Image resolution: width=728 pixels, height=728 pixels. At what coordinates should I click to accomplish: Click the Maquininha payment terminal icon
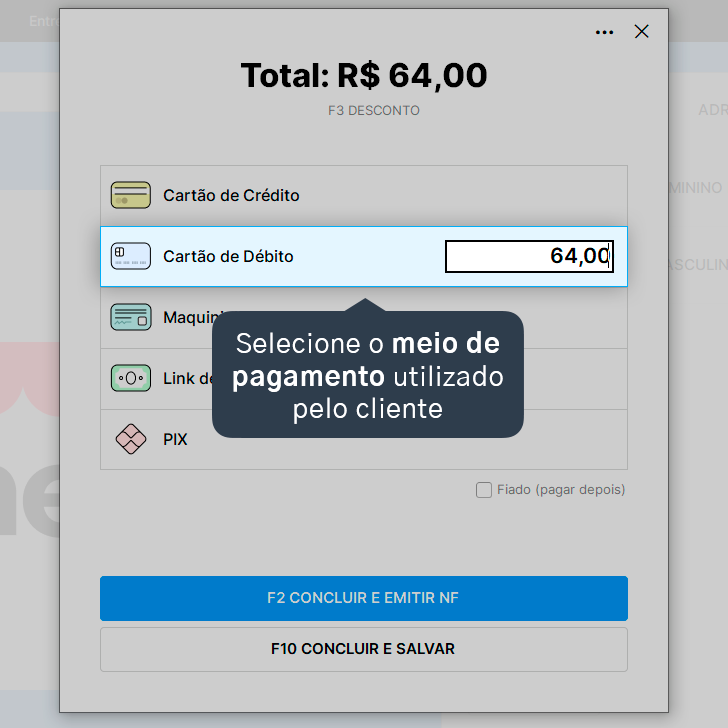pyautogui.click(x=130, y=317)
